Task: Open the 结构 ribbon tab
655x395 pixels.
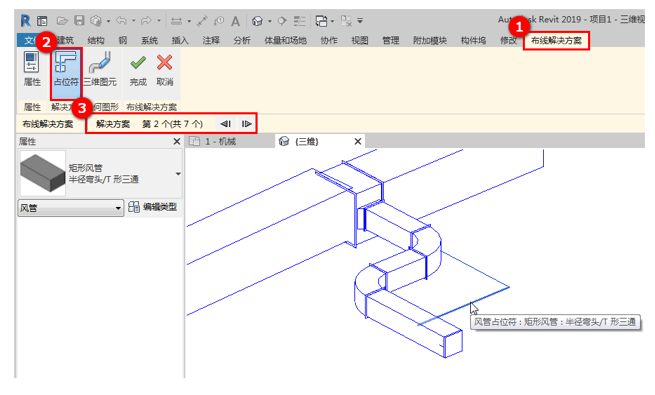Action: 96,41
